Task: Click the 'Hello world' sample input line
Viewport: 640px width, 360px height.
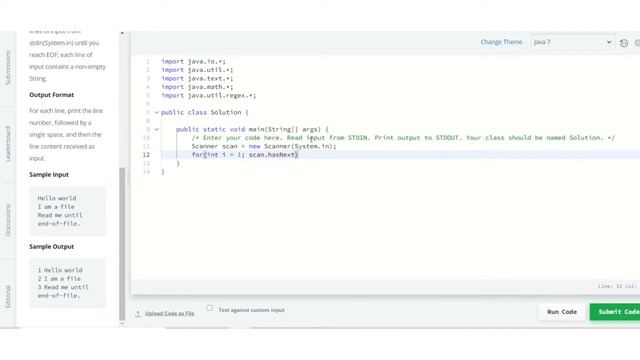Action: point(57,198)
